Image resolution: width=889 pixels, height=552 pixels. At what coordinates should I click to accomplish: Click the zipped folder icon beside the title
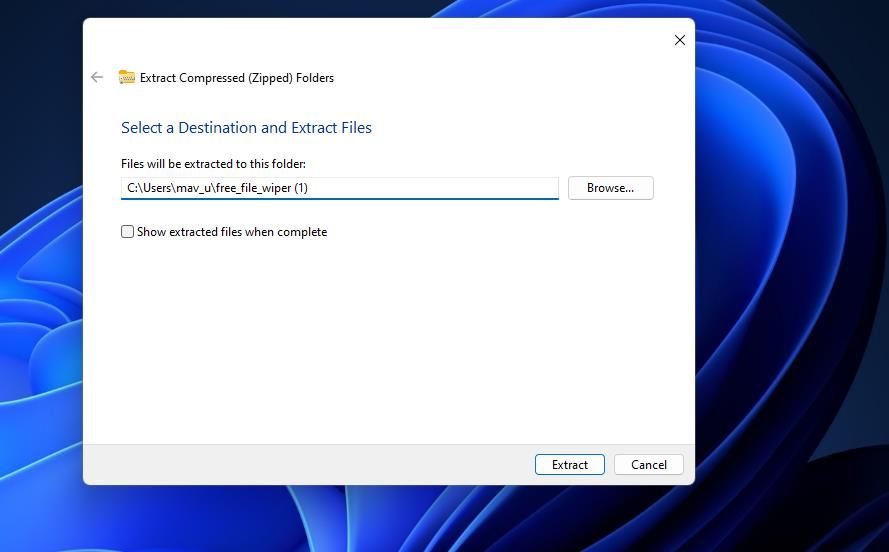pos(126,77)
